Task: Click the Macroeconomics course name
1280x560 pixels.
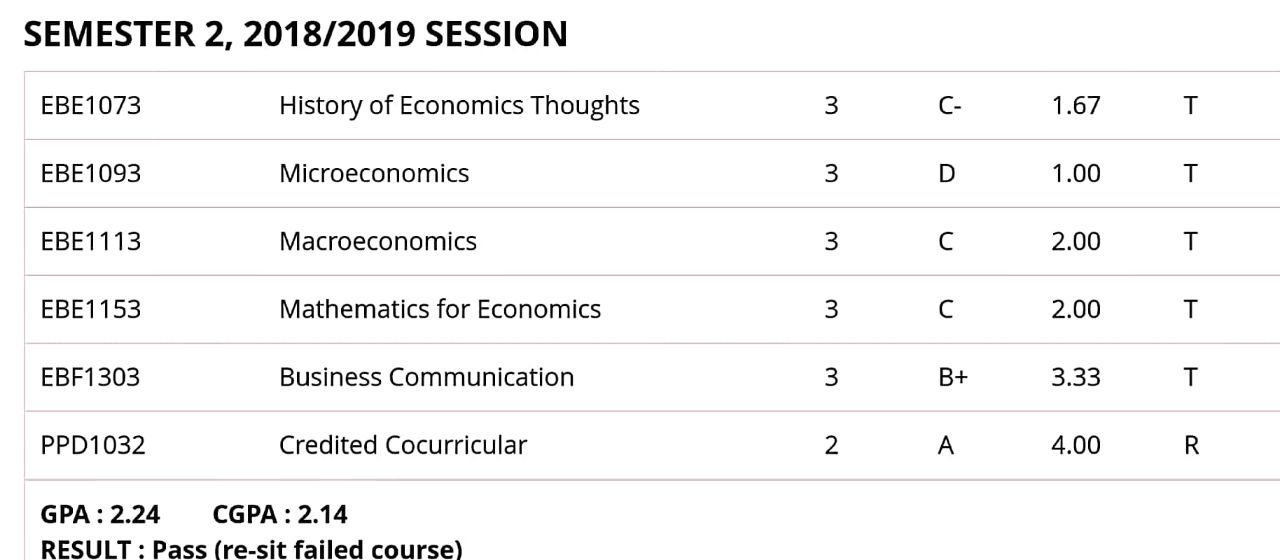Action: pyautogui.click(x=377, y=241)
